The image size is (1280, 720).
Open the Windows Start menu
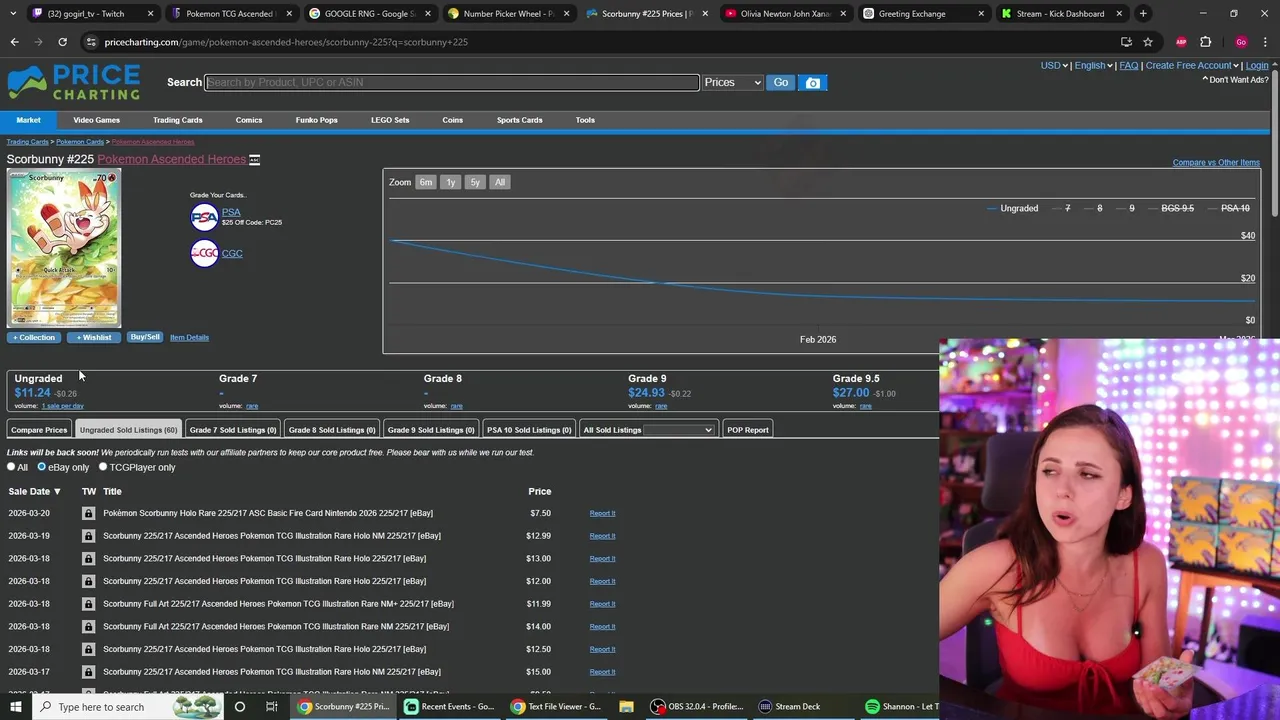click(15, 707)
